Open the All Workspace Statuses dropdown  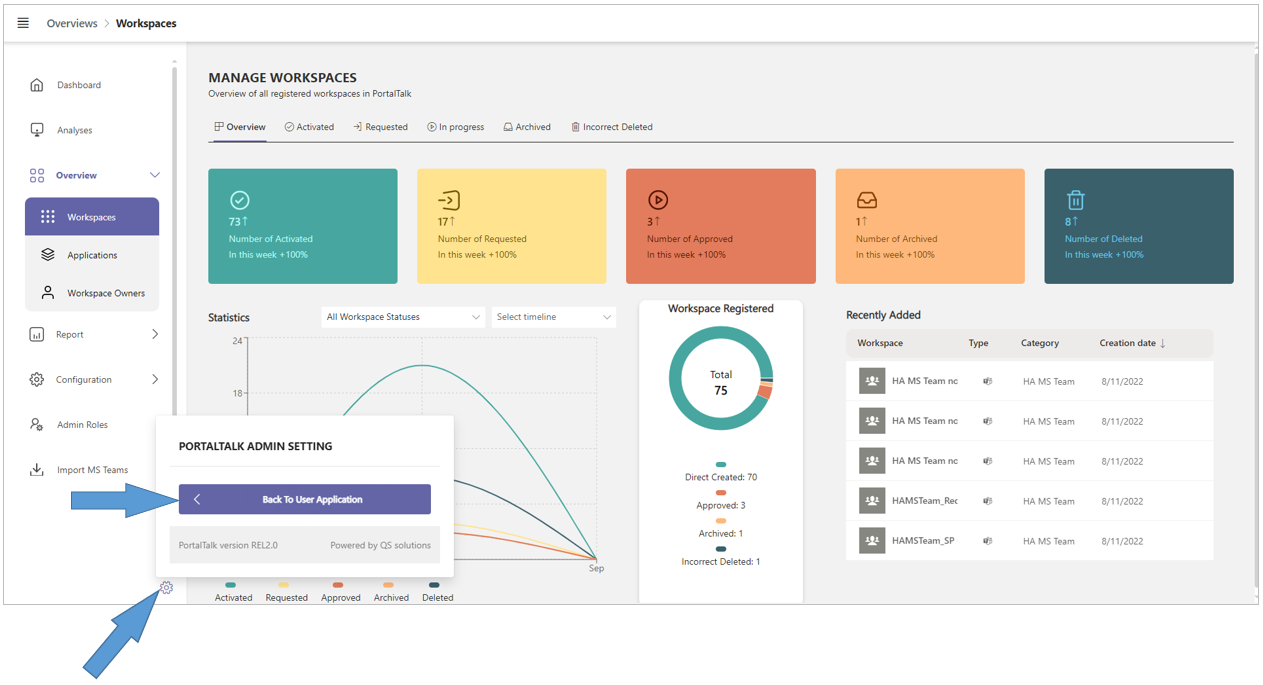pyautogui.click(x=403, y=317)
